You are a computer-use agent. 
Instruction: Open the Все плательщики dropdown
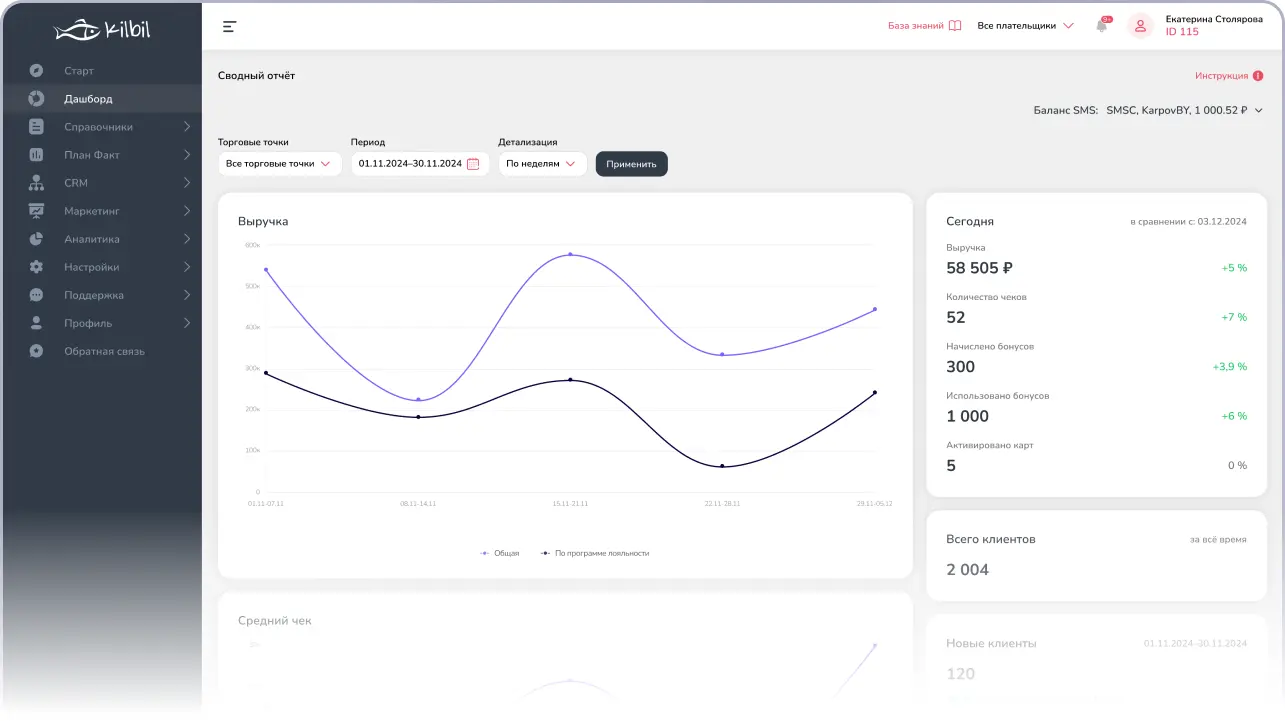pos(1025,26)
